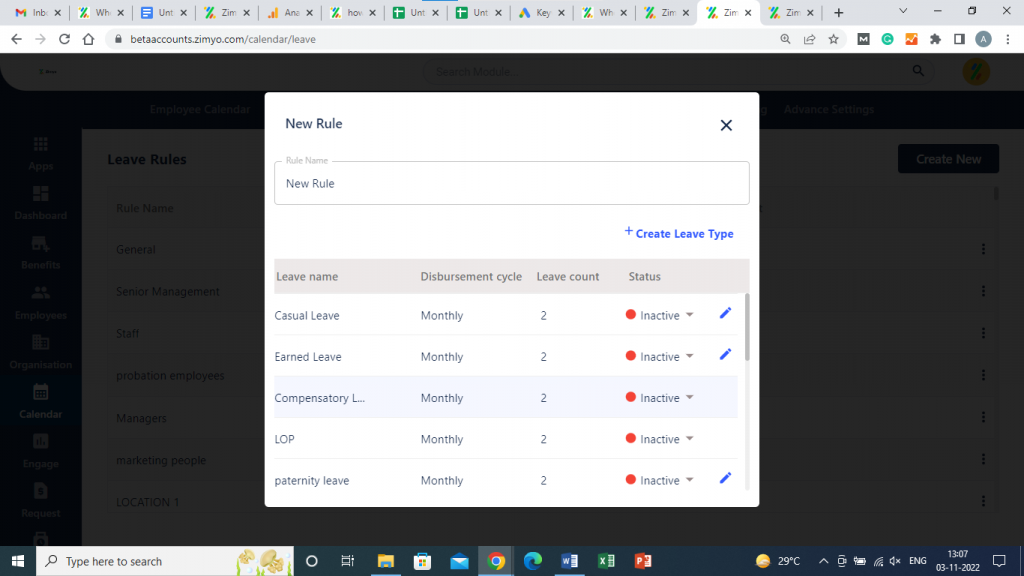Open a new browser tab
Image resolution: width=1024 pixels, height=576 pixels.
[839, 12]
